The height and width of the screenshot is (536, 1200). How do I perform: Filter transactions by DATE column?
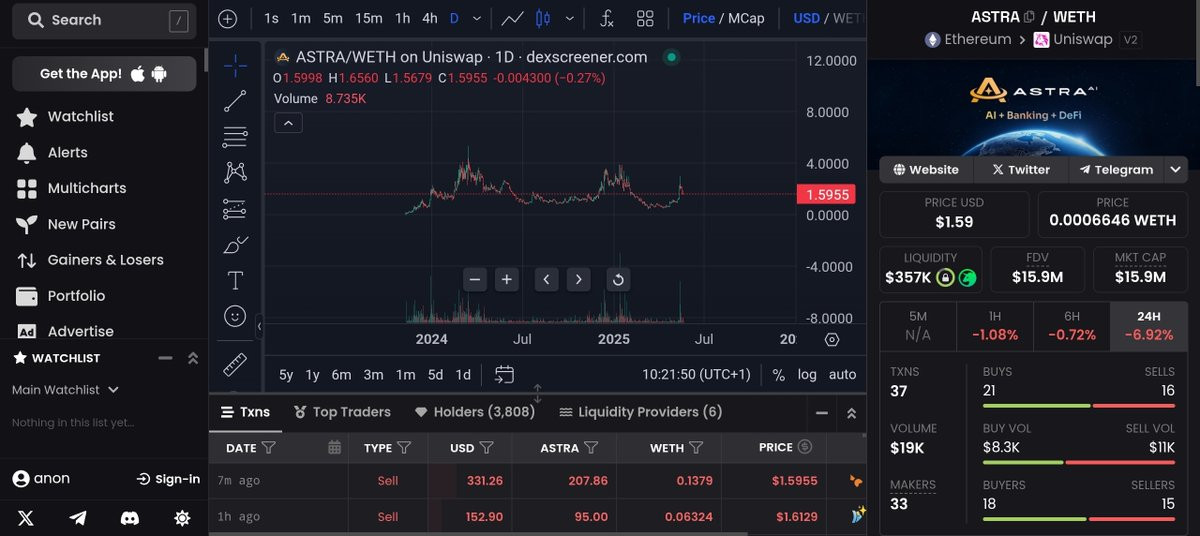coord(268,448)
